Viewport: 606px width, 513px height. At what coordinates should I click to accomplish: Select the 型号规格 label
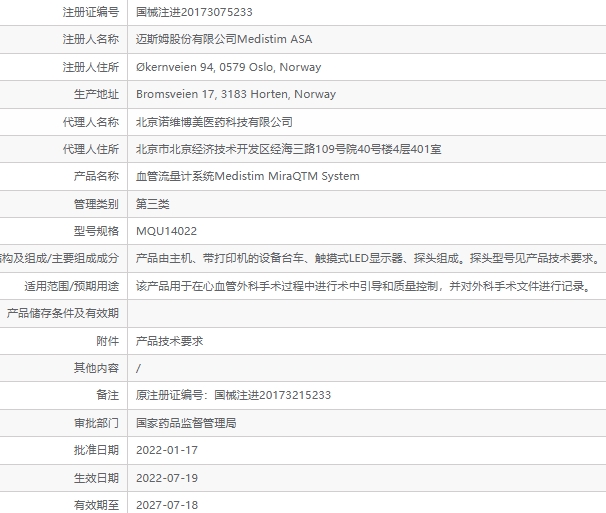click(96, 231)
